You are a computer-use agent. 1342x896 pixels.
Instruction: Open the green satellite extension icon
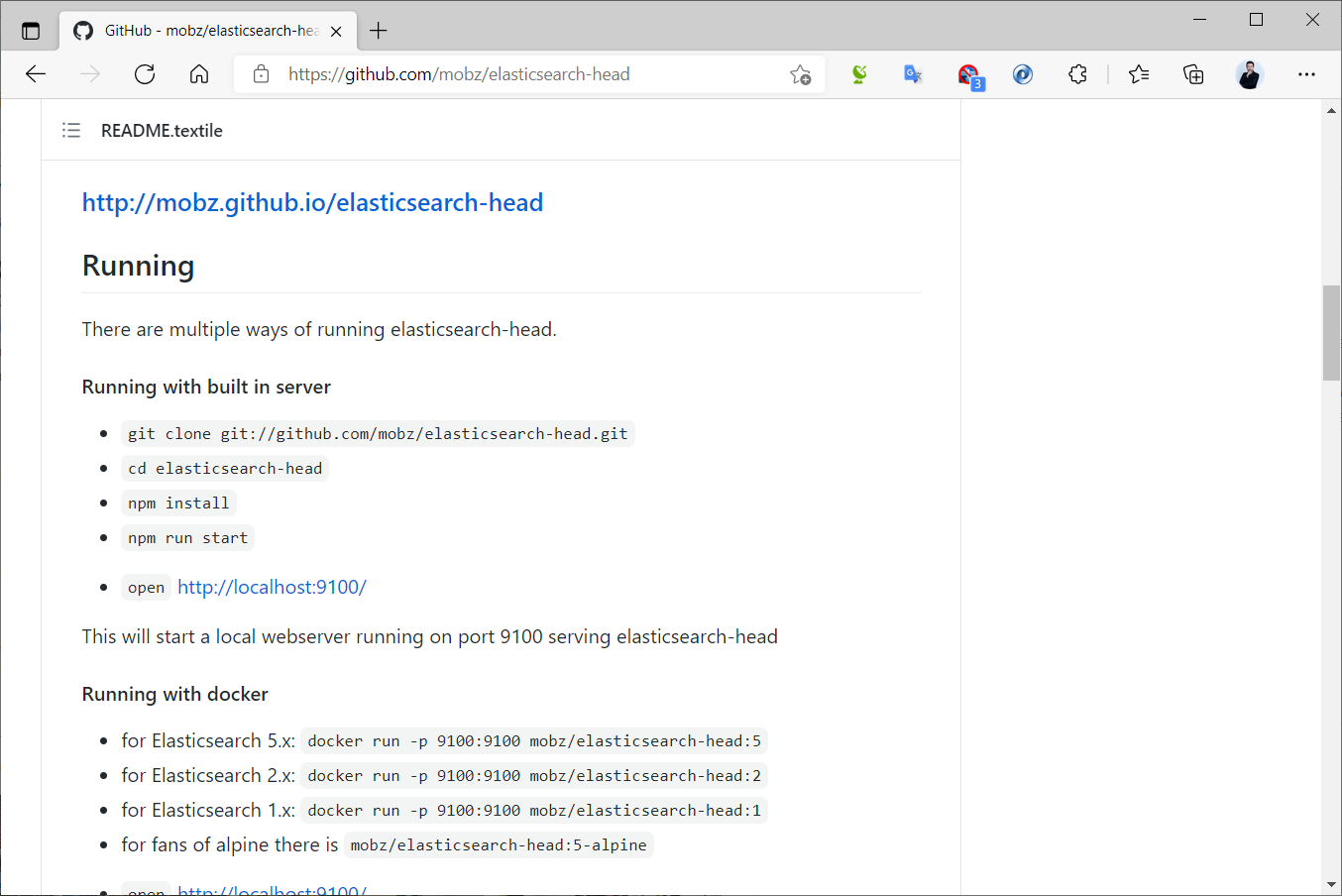click(x=859, y=74)
